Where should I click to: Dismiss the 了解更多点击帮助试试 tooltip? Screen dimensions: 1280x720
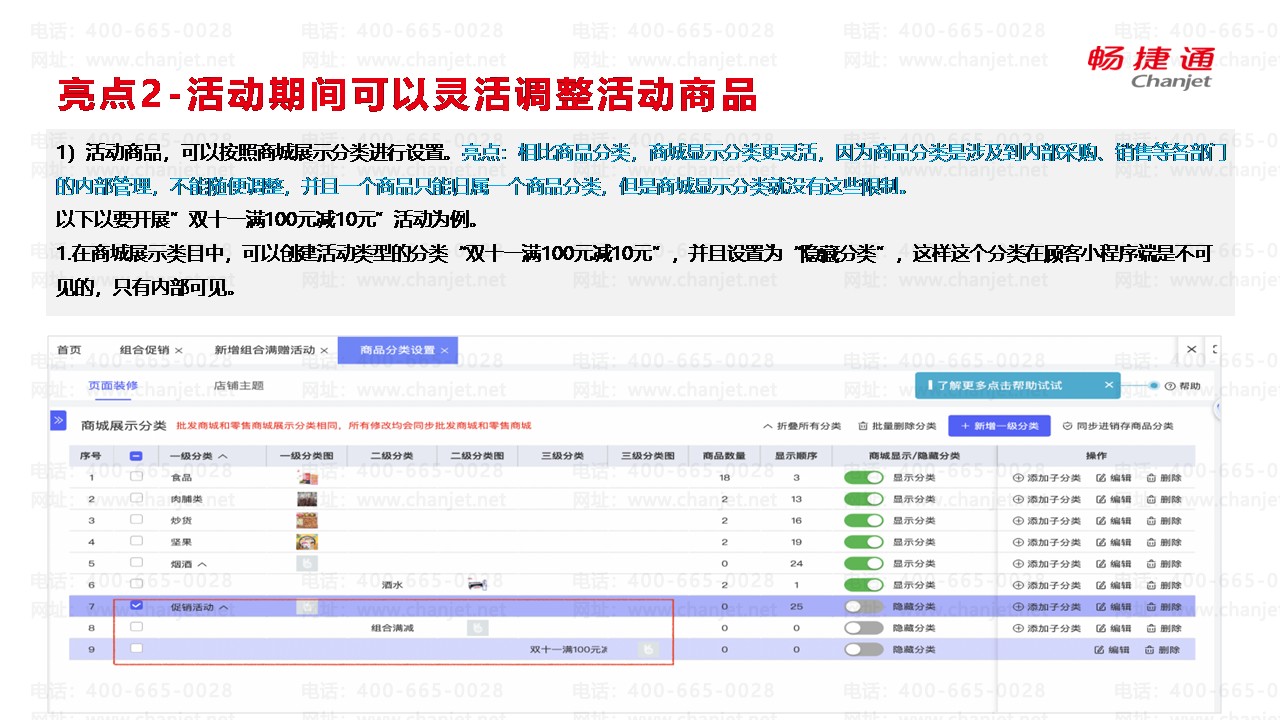click(1108, 385)
